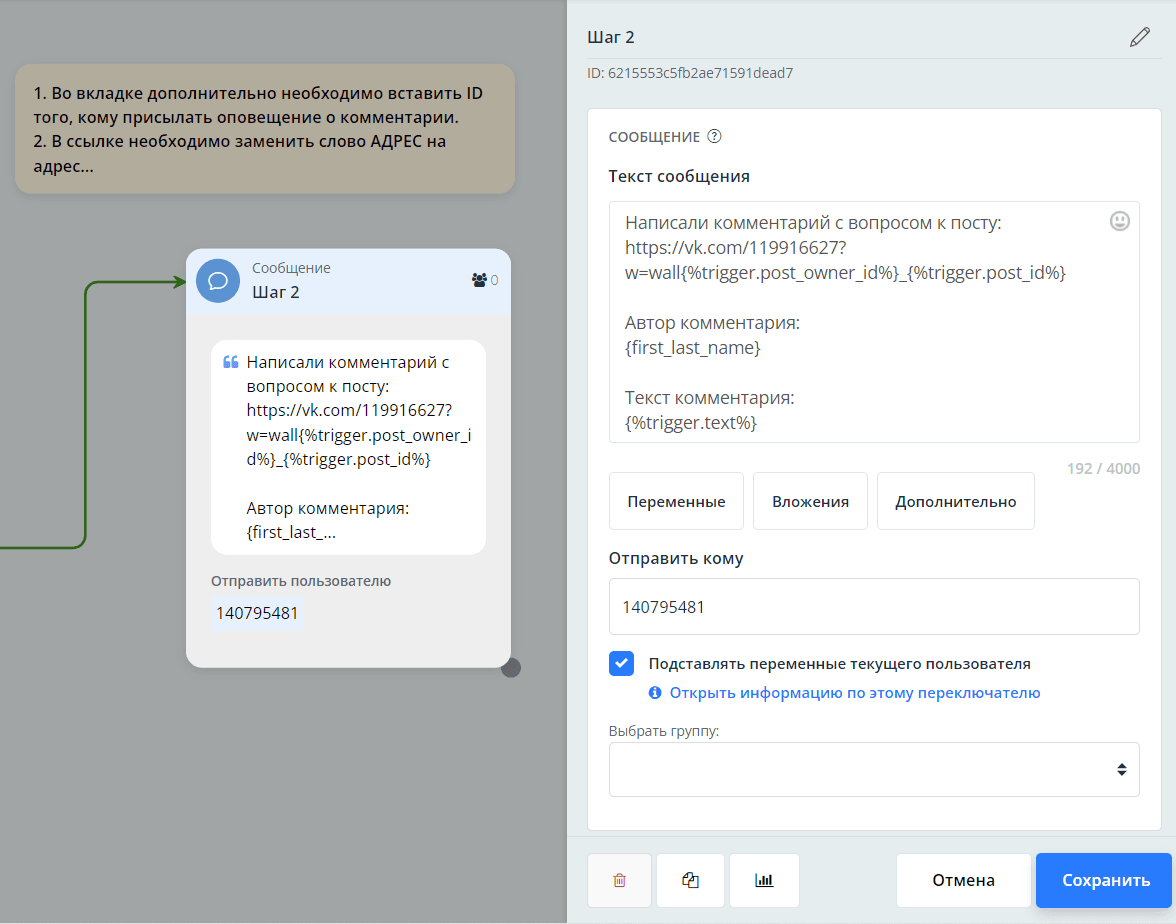Click the Отмена button

click(x=963, y=880)
